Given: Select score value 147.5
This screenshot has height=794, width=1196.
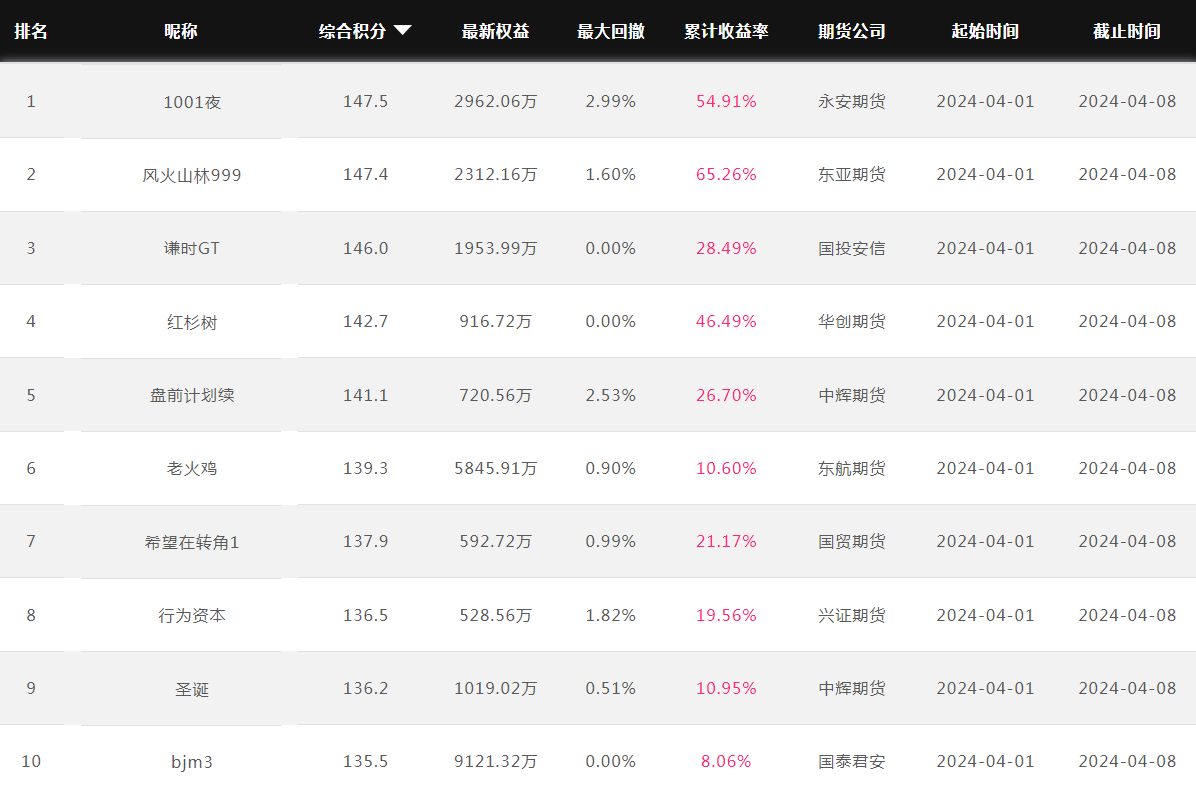Looking at the screenshot, I should point(365,101).
